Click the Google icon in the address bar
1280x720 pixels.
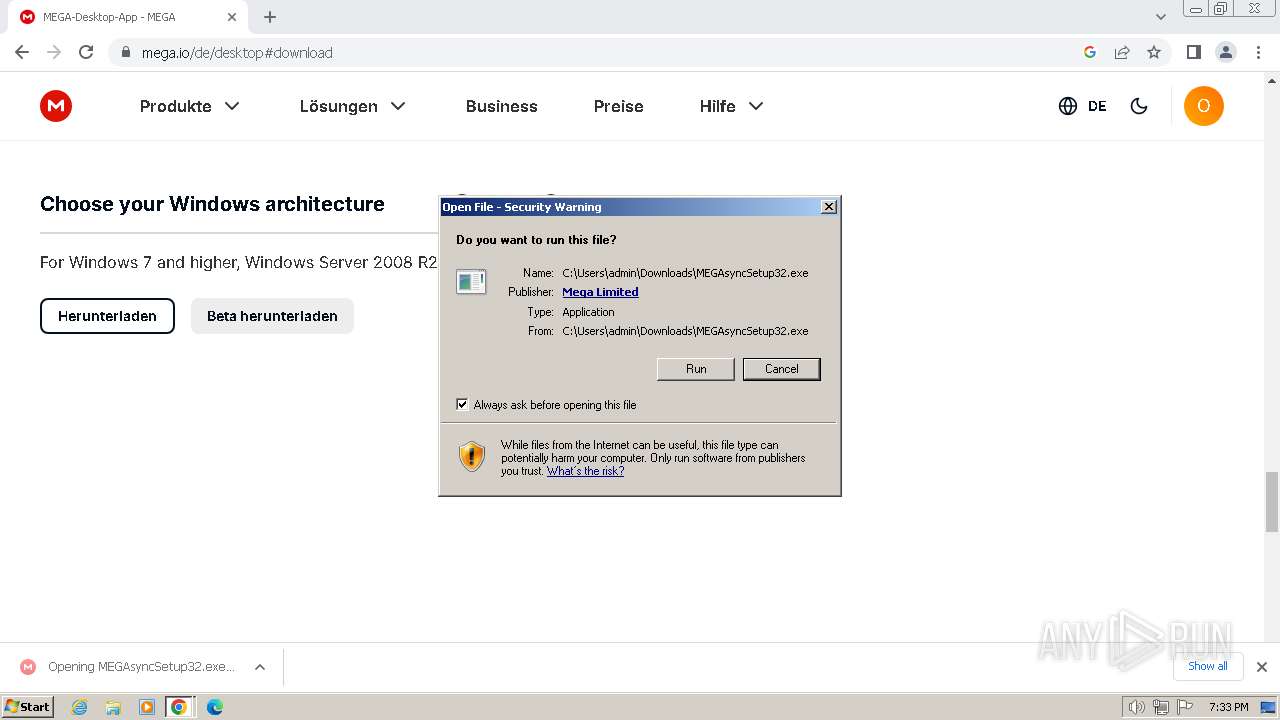coord(1090,52)
